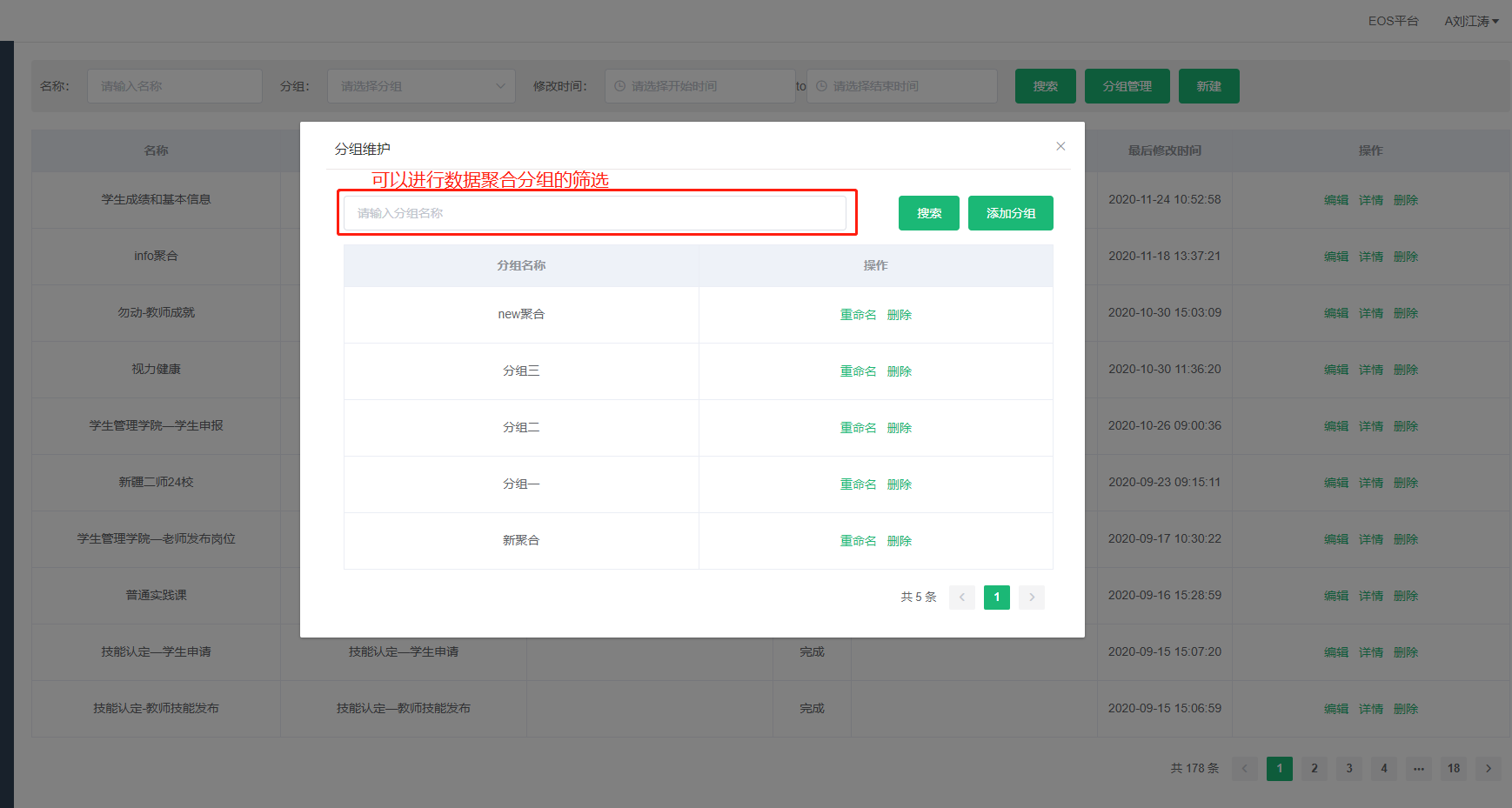Click the main table next page arrow
The image size is (1512, 808).
tap(1489, 768)
